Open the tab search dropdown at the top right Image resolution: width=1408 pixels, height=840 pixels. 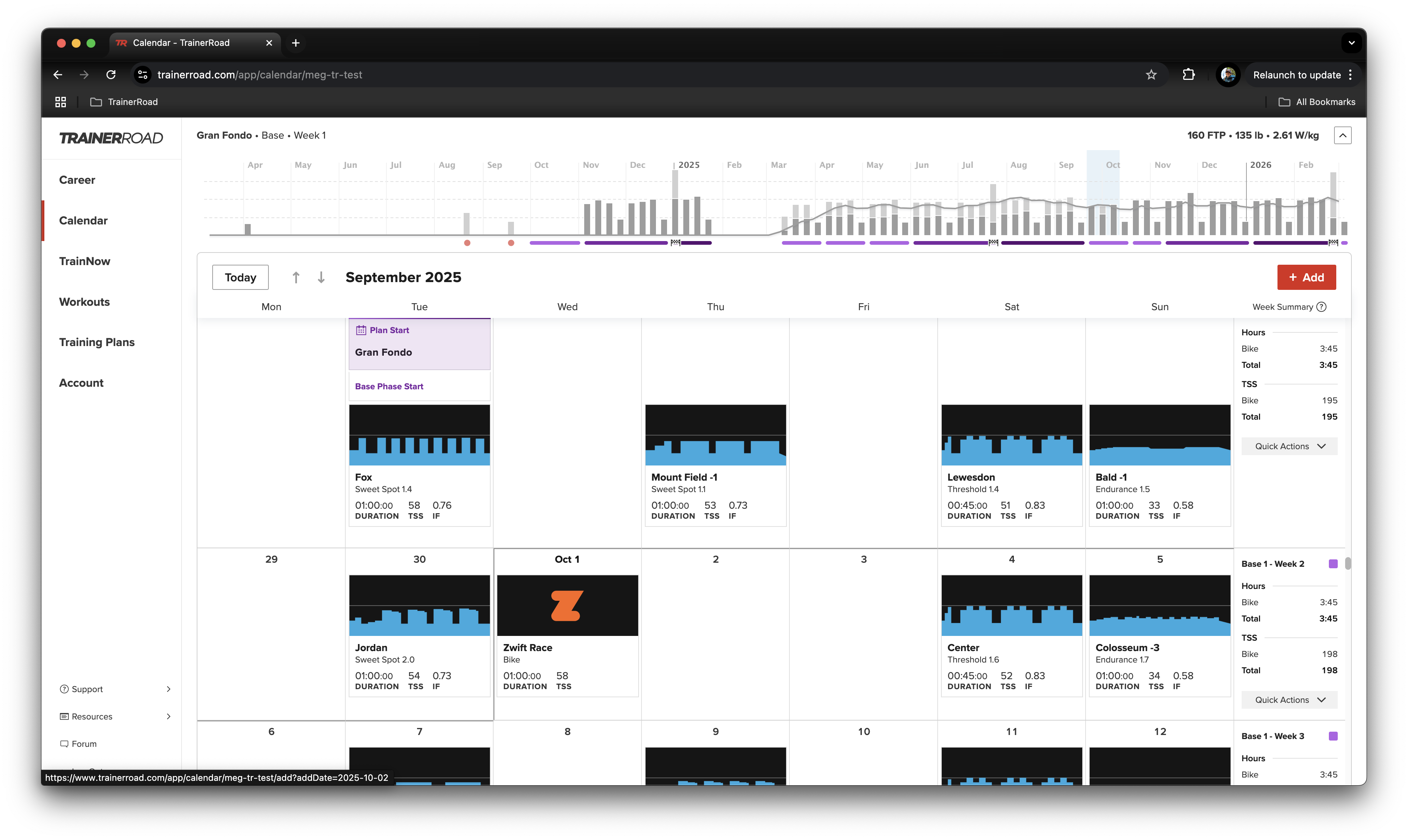pyautogui.click(x=1351, y=43)
